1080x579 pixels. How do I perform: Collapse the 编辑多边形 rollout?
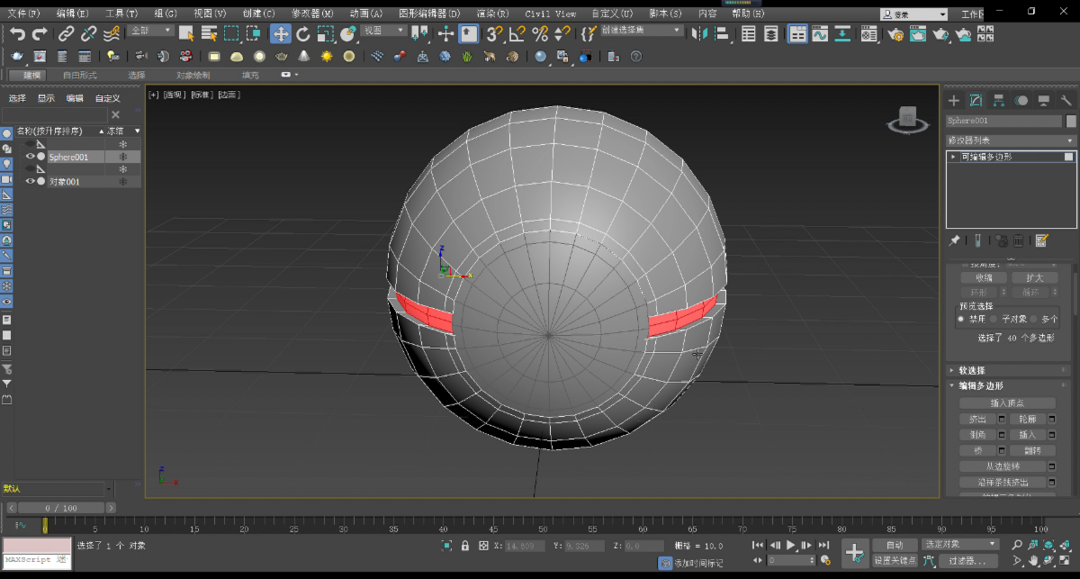(980, 386)
